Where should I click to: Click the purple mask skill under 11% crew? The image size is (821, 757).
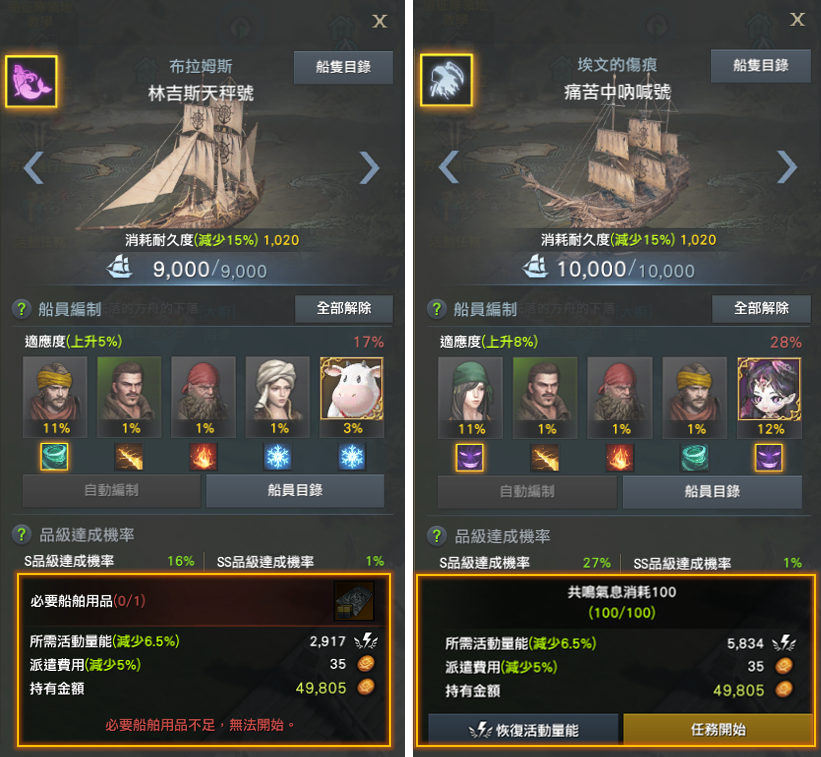[469, 458]
